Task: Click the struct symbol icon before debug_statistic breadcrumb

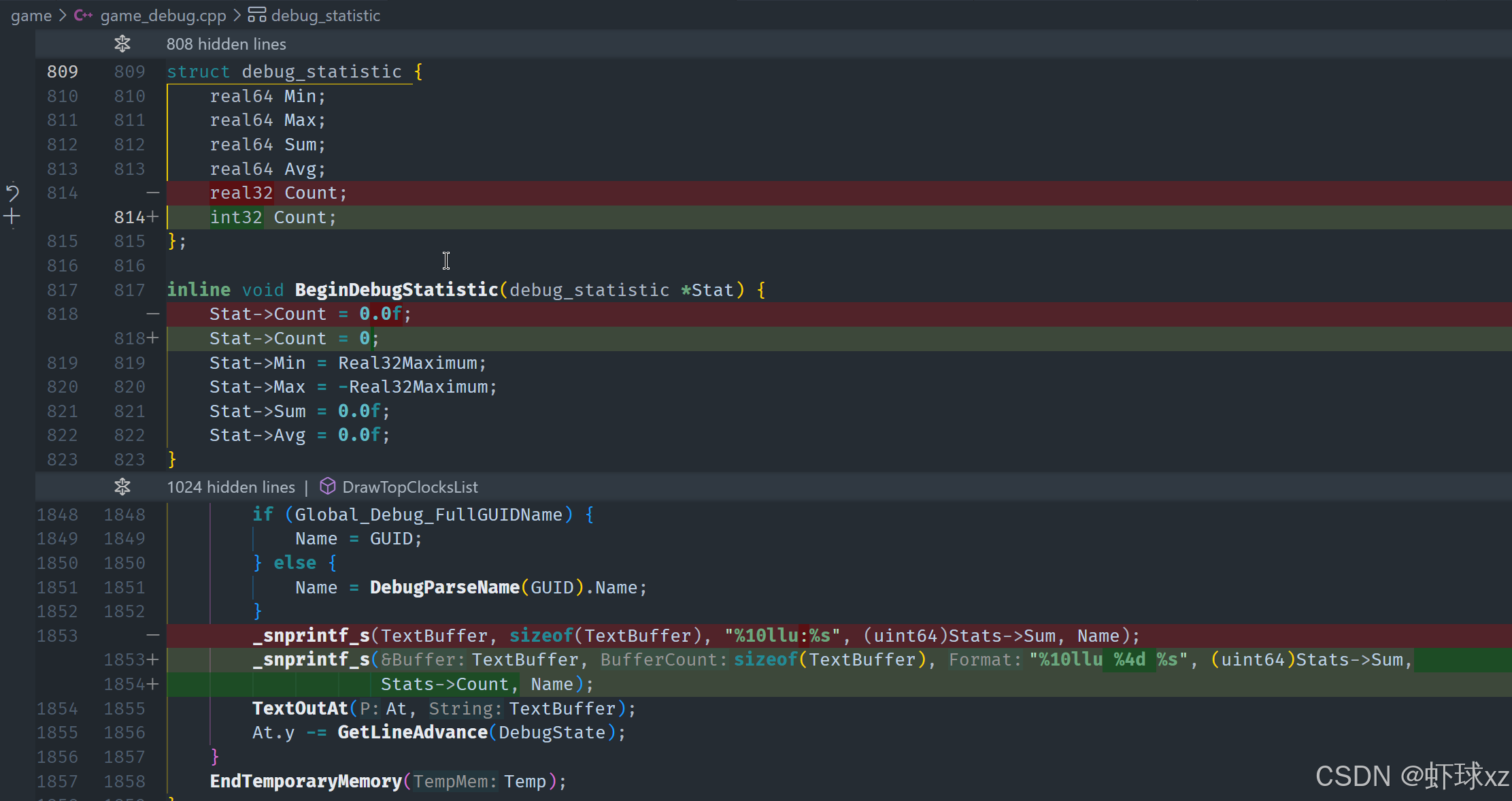Action: pyautogui.click(x=257, y=15)
